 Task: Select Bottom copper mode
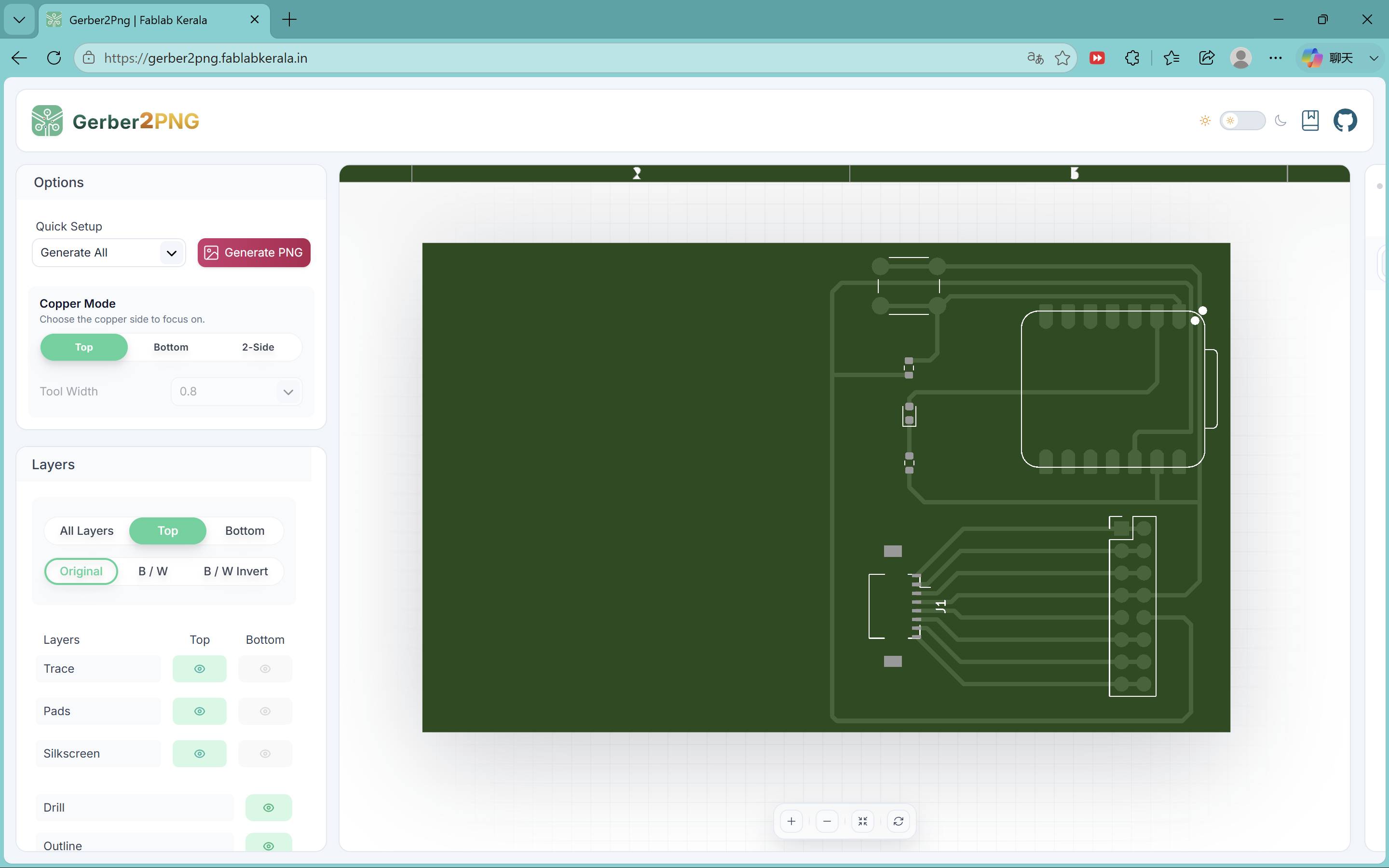171,347
